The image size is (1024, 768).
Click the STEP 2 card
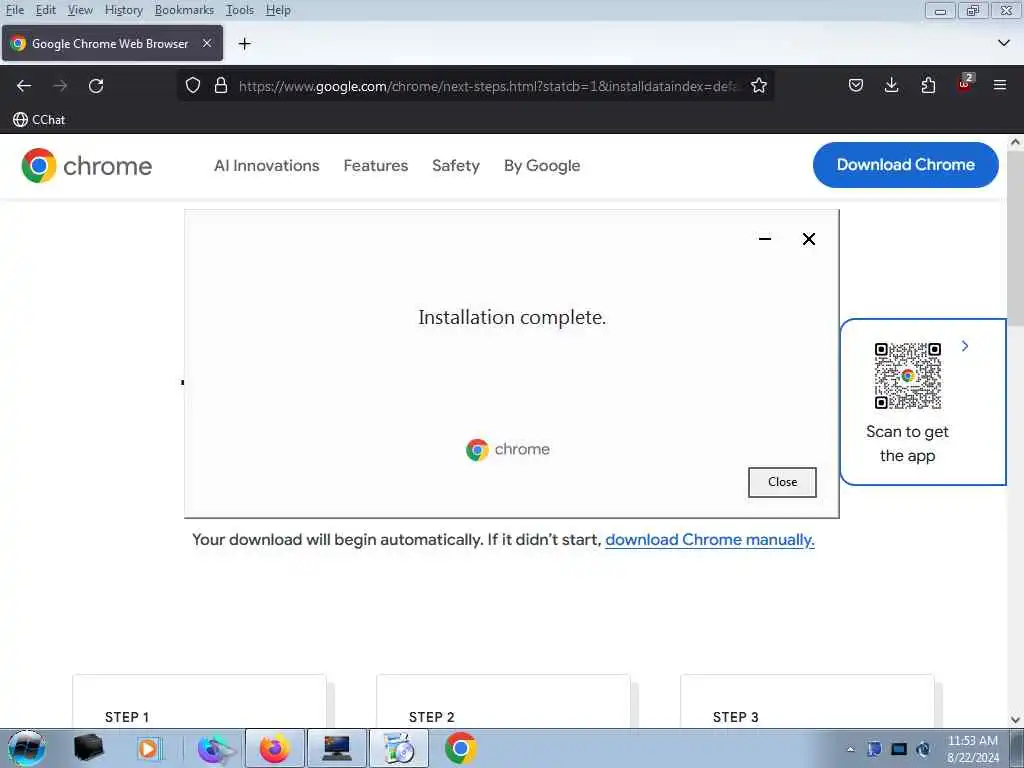504,701
